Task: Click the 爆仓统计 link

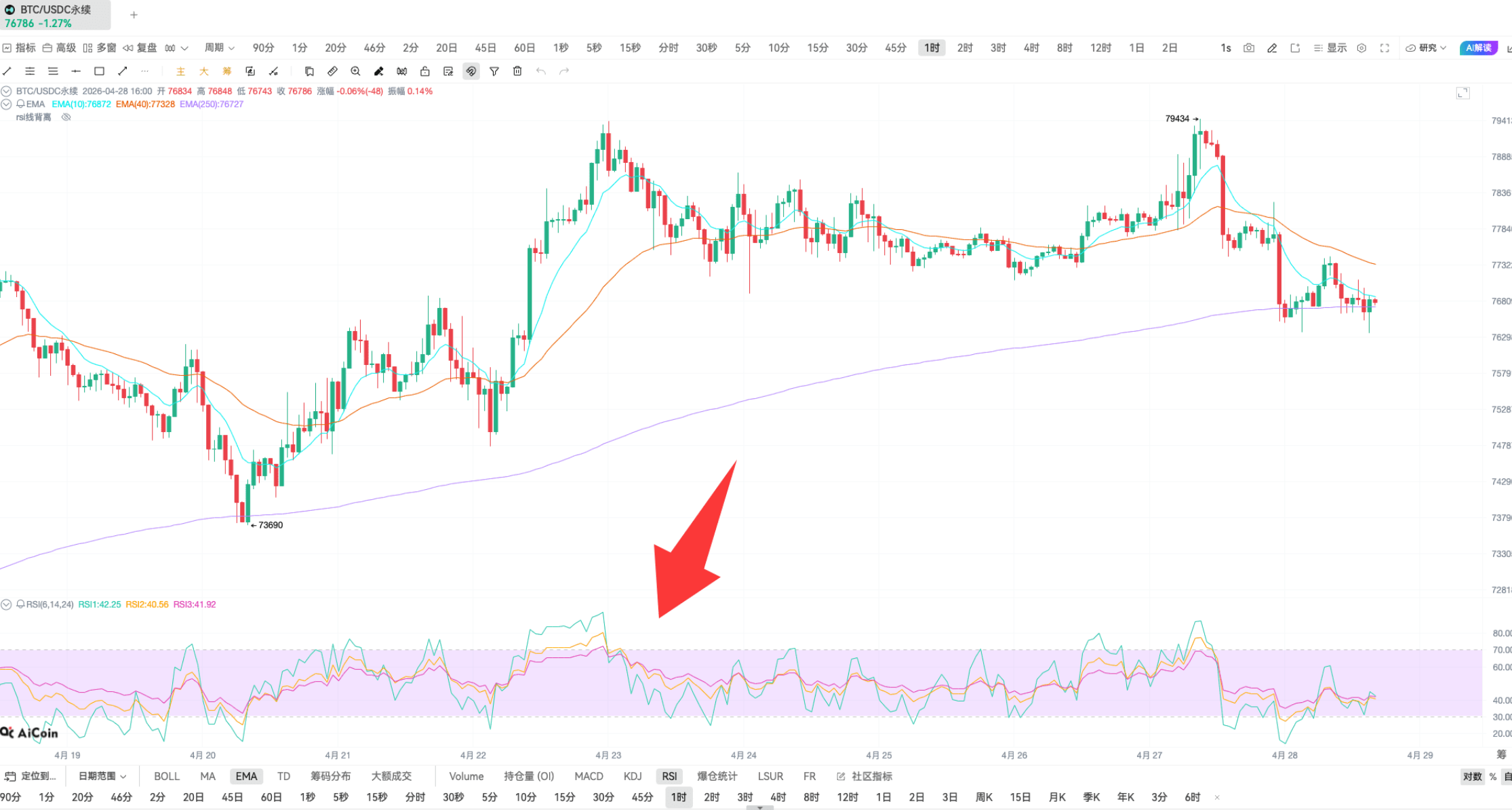Action: pyautogui.click(x=717, y=776)
